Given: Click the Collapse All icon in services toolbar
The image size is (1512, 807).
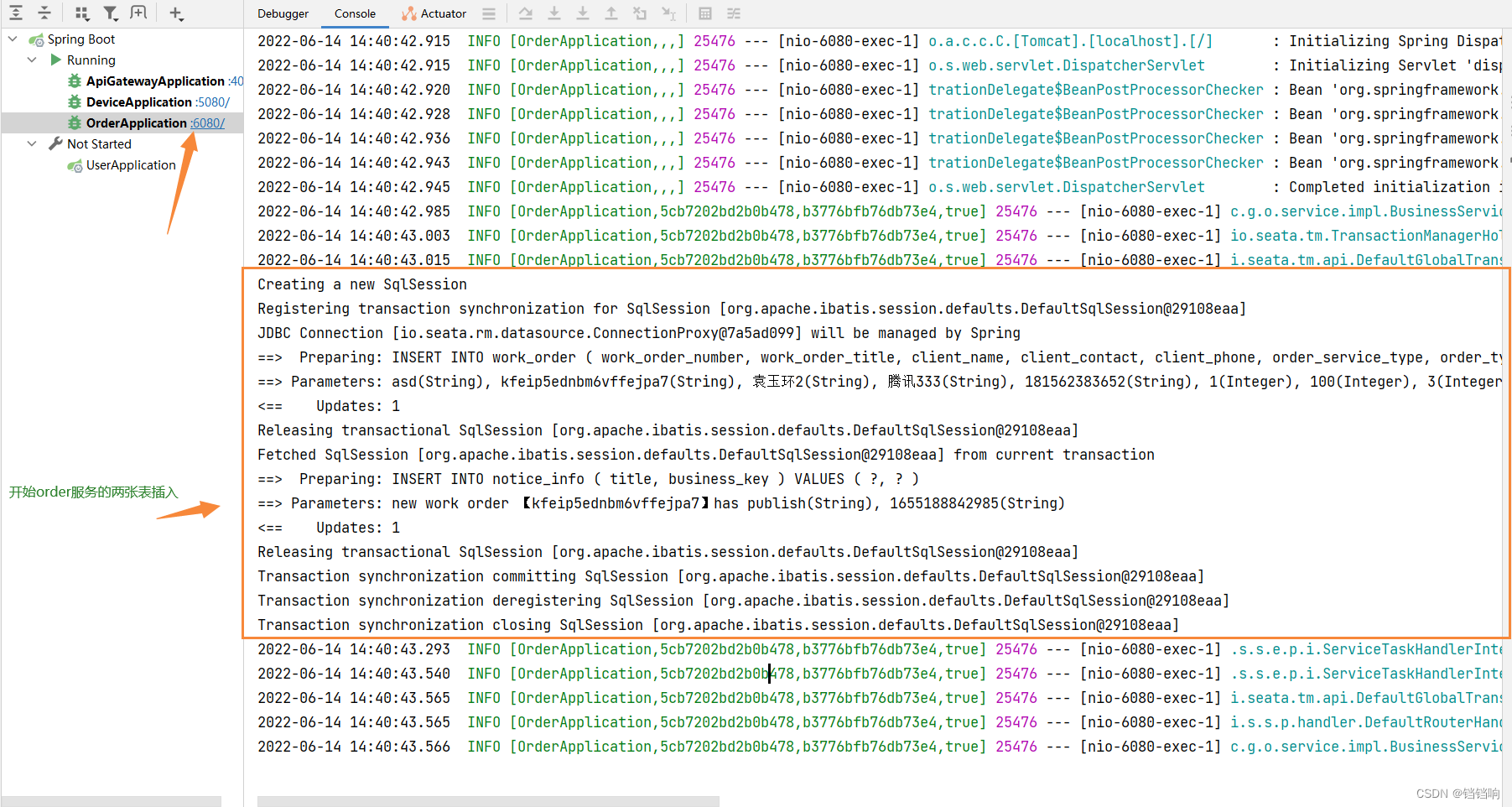Looking at the screenshot, I should pyautogui.click(x=44, y=13).
